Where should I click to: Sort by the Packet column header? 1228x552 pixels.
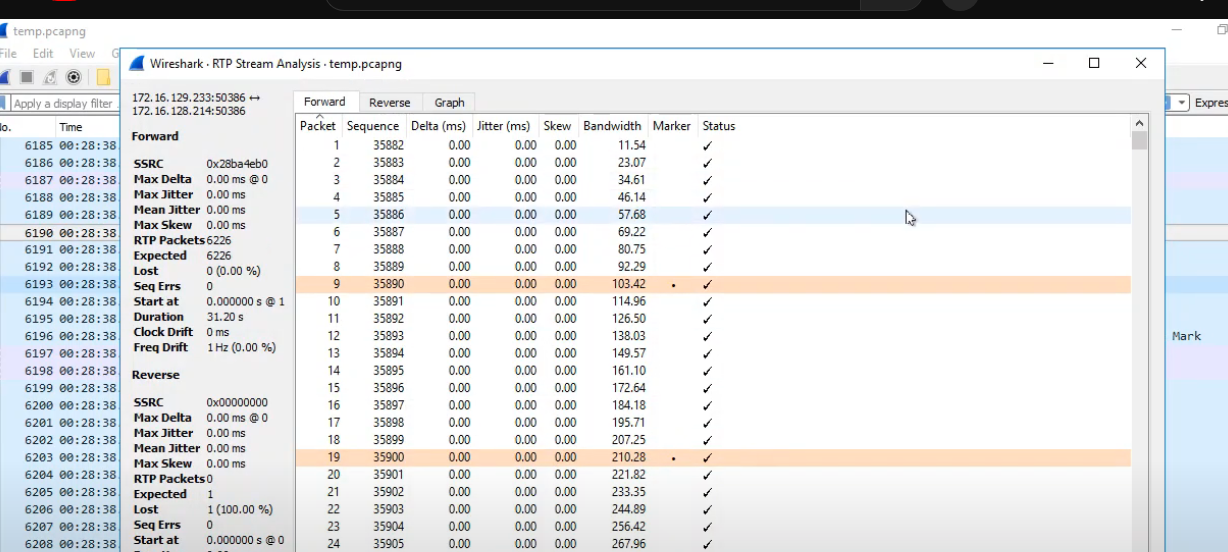318,126
